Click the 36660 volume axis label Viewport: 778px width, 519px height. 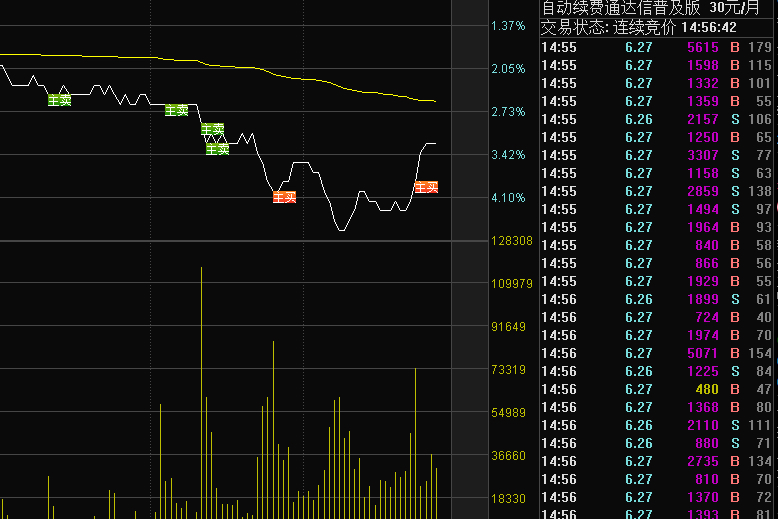pos(508,455)
